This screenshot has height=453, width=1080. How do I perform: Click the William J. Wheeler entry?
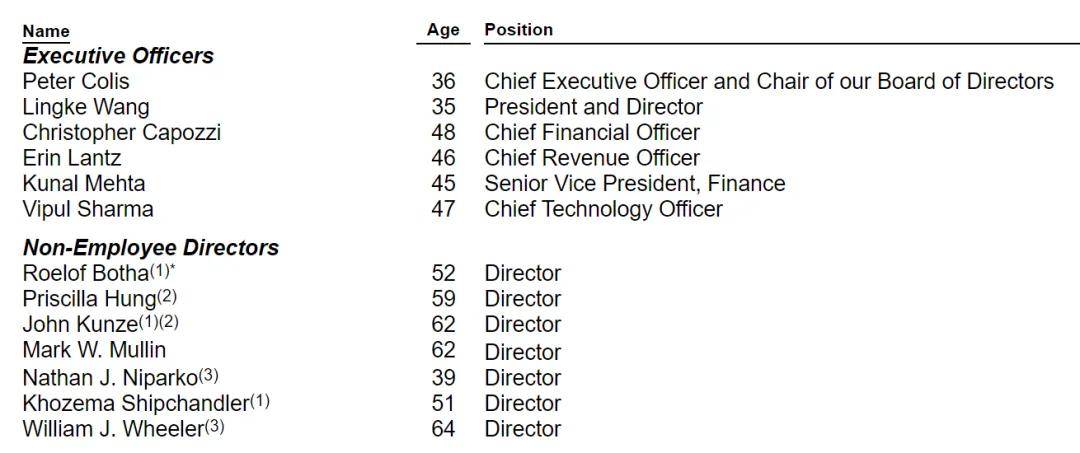tap(112, 429)
